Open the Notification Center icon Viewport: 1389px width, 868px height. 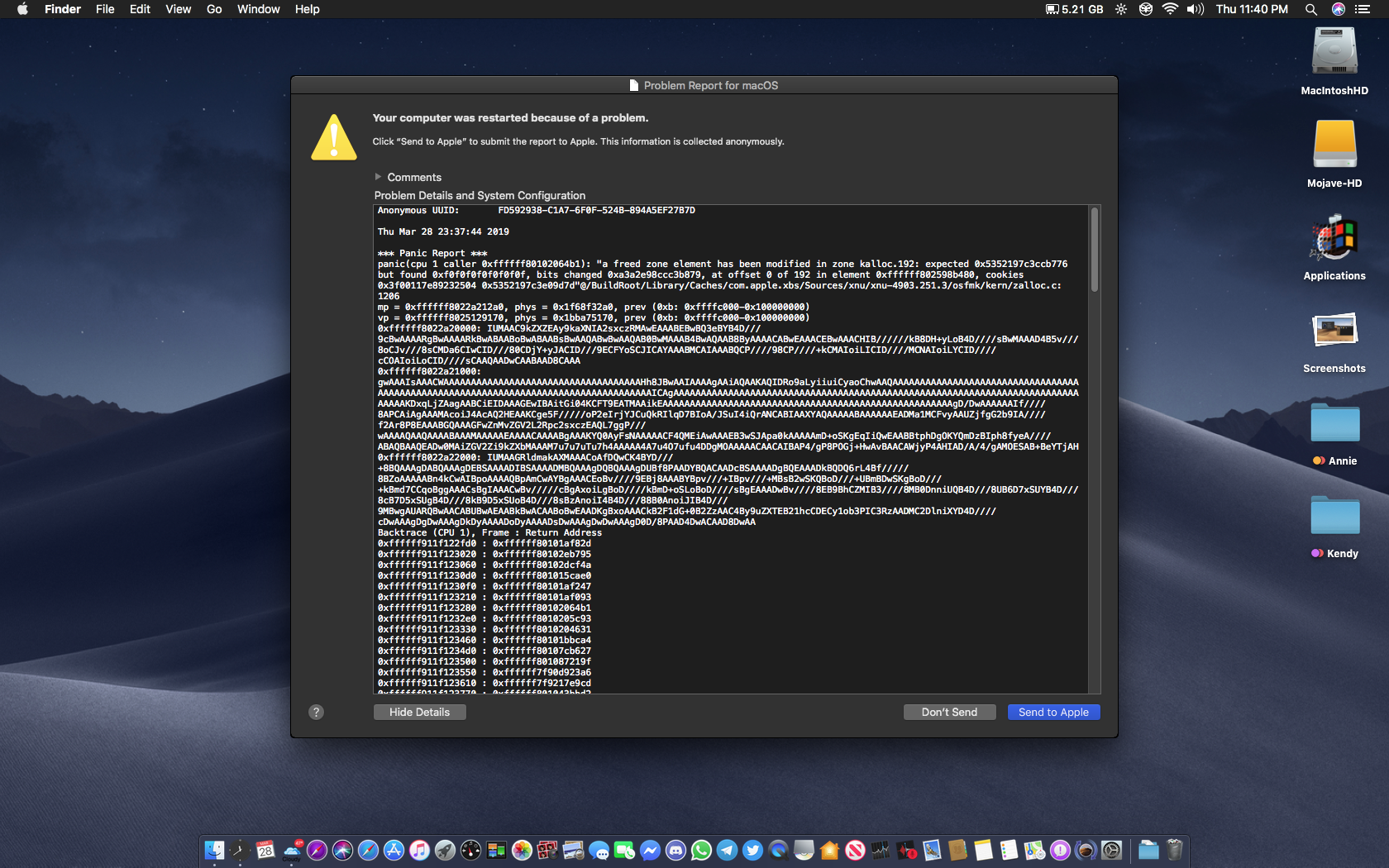click(x=1363, y=9)
